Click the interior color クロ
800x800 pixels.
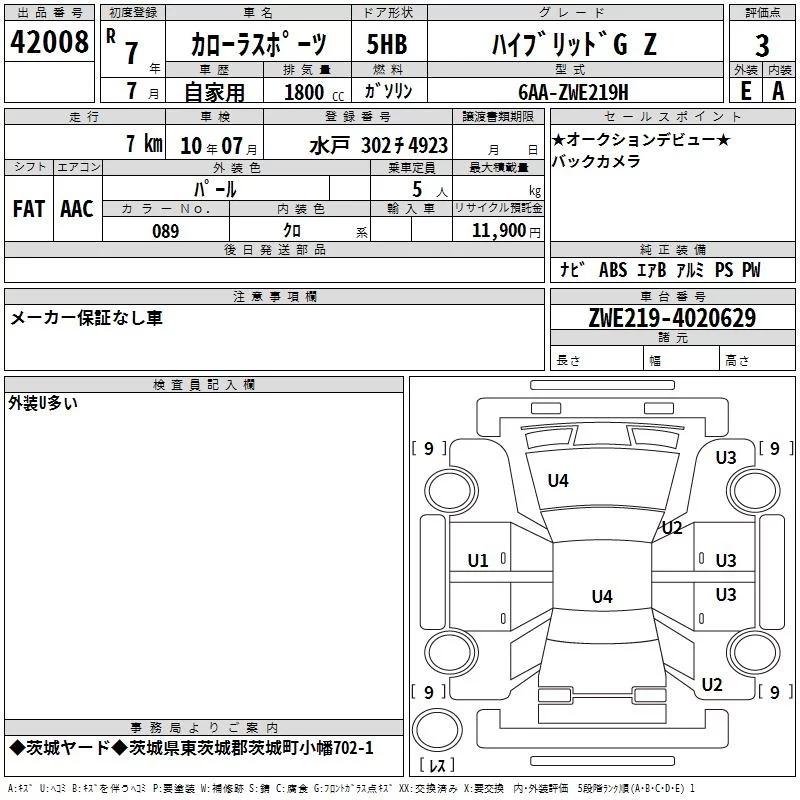(x=292, y=231)
